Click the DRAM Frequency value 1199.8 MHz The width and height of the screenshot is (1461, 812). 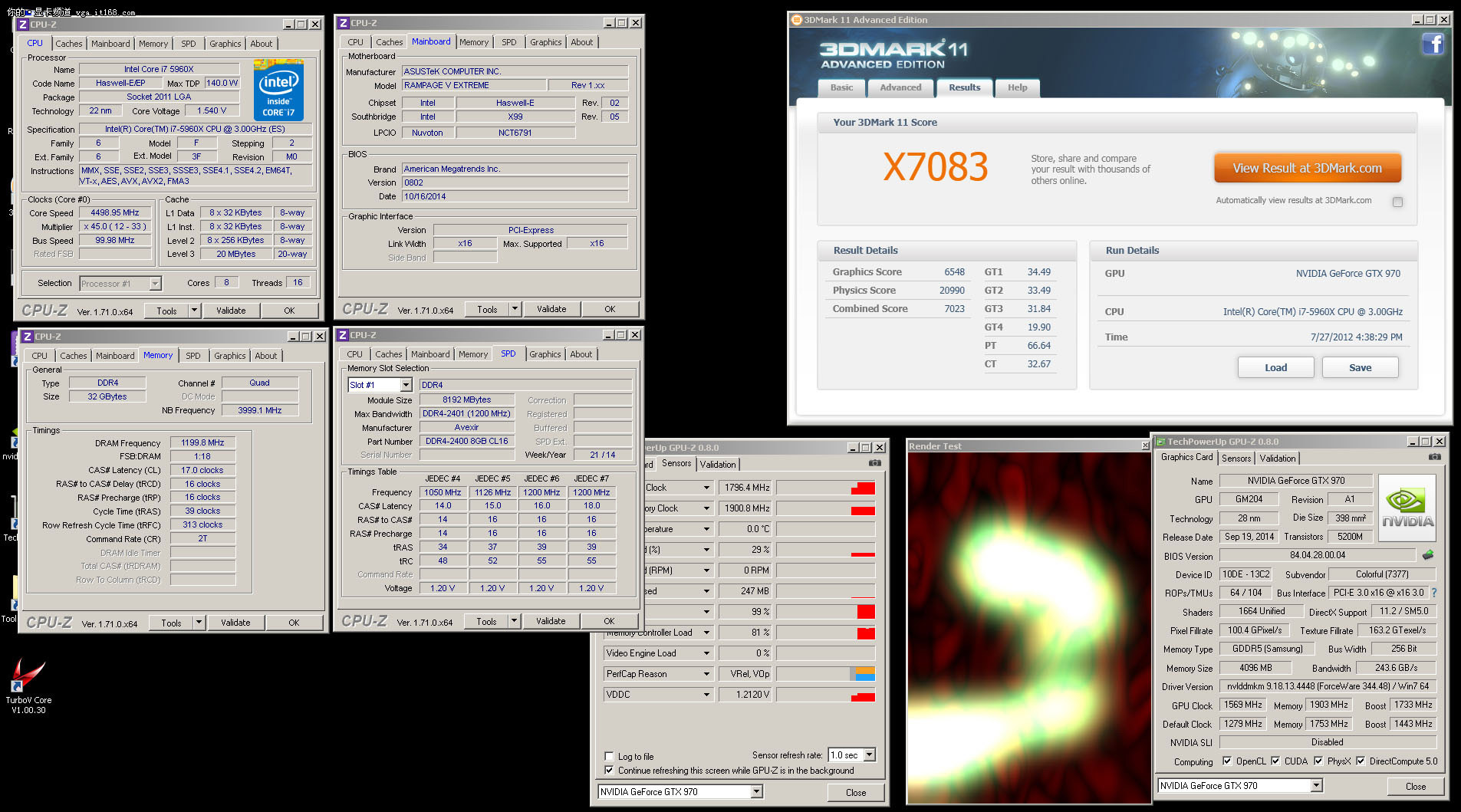pyautogui.click(x=202, y=442)
